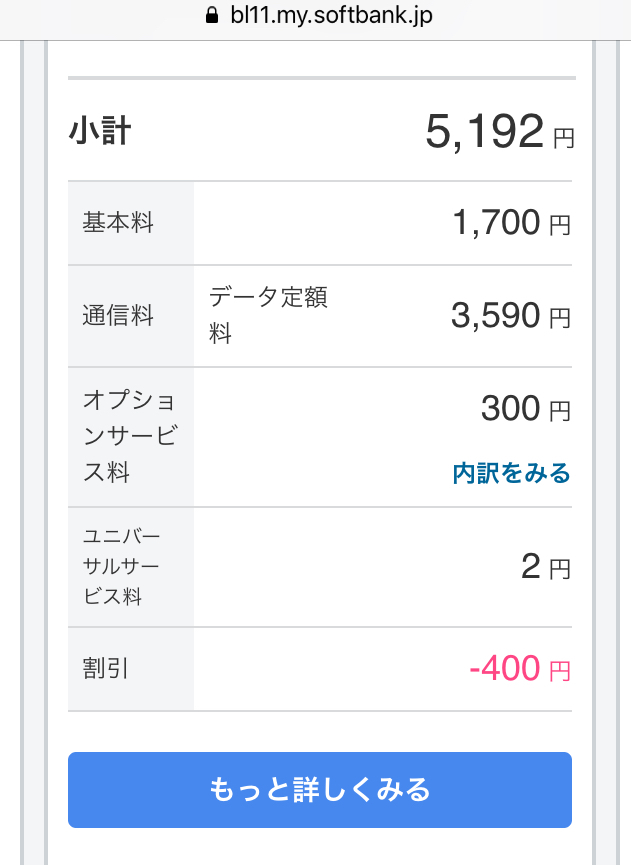Click the 割引 discount row label
This screenshot has height=865, width=631.
click(x=106, y=669)
